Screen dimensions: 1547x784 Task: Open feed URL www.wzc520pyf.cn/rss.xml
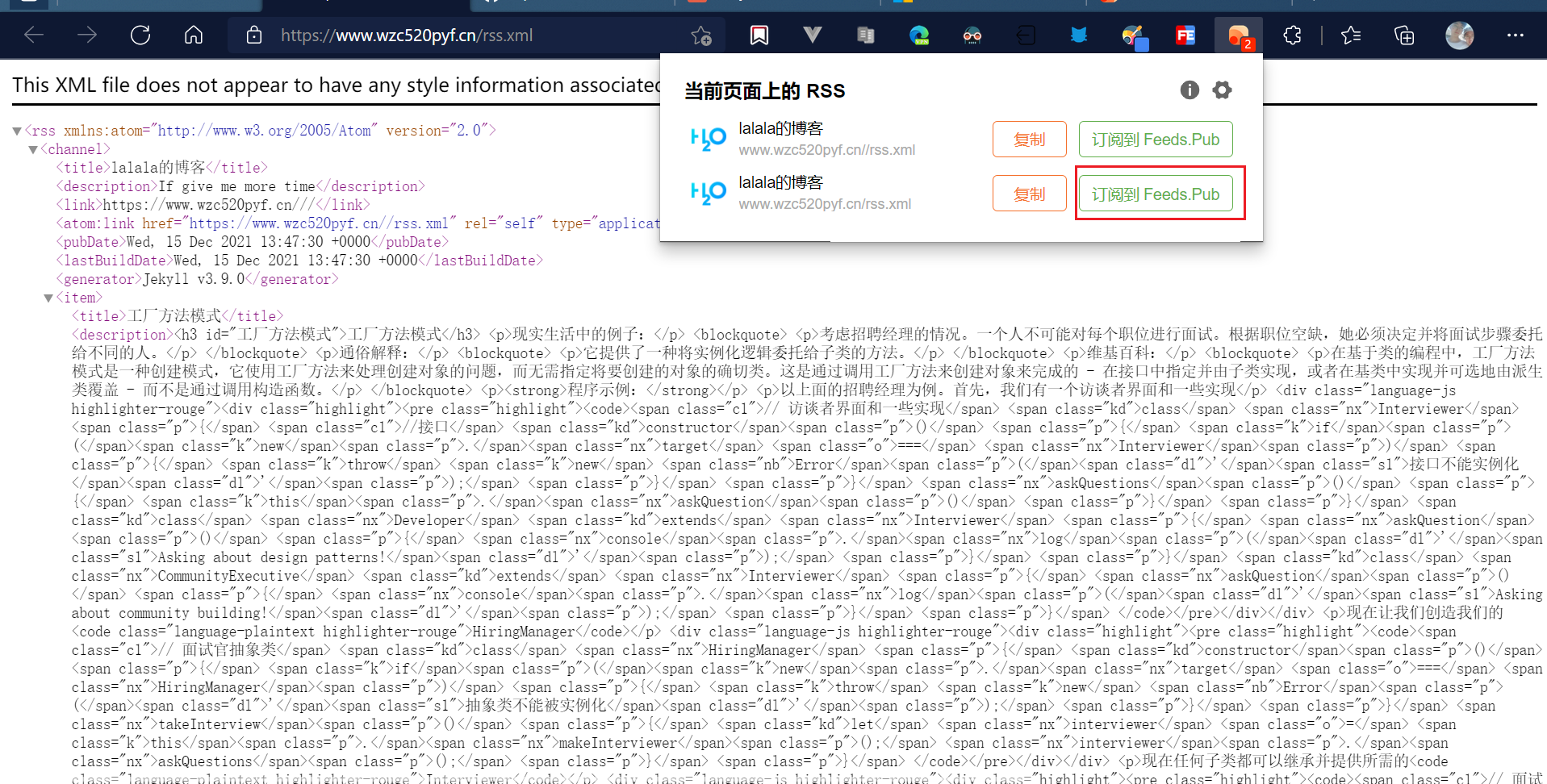pos(825,204)
